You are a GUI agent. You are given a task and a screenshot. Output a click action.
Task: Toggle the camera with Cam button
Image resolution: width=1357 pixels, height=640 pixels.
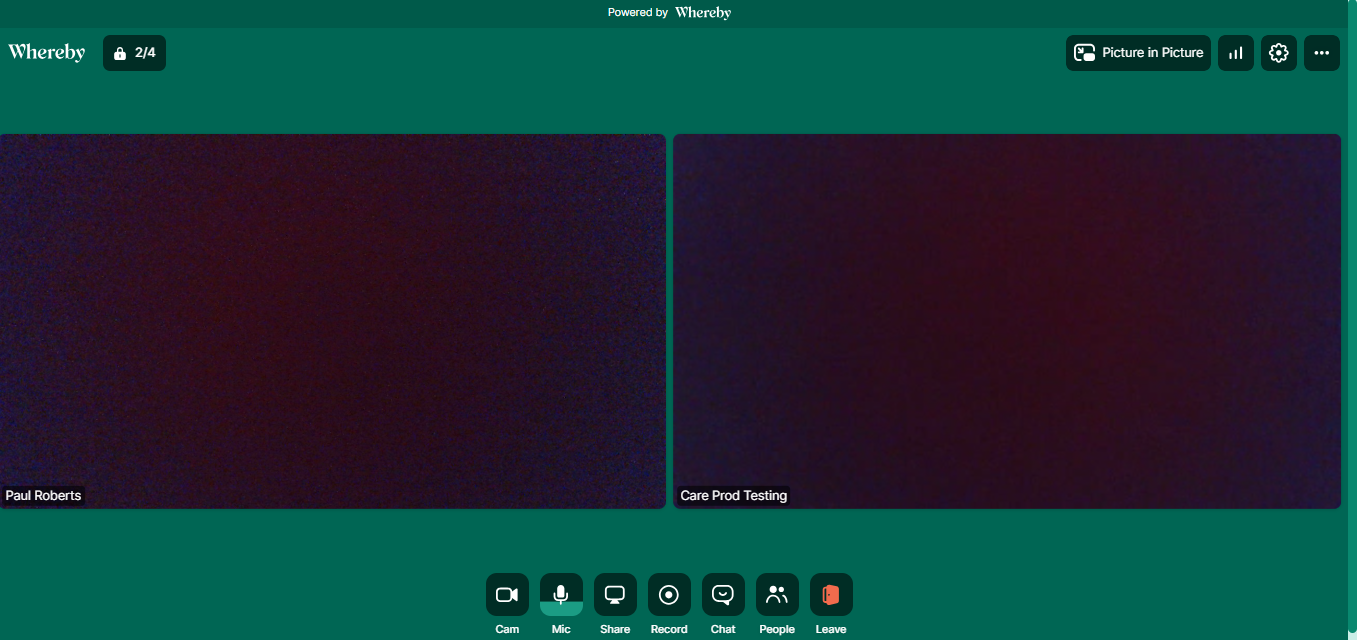pos(507,594)
